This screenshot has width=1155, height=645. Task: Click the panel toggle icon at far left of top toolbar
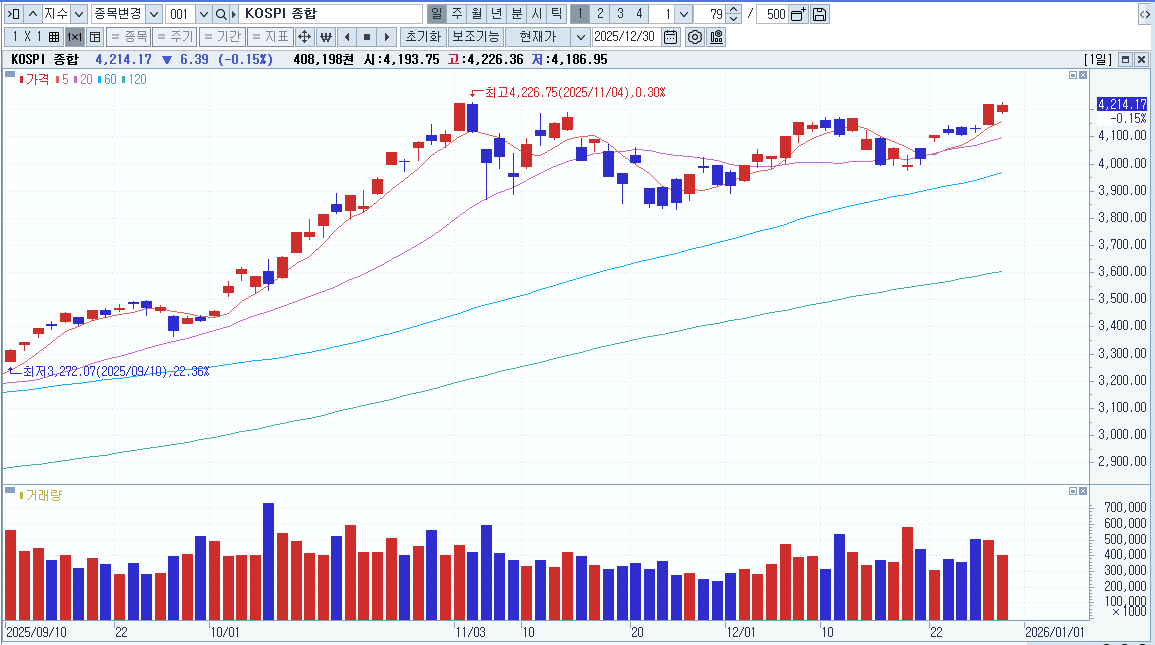click(13, 14)
